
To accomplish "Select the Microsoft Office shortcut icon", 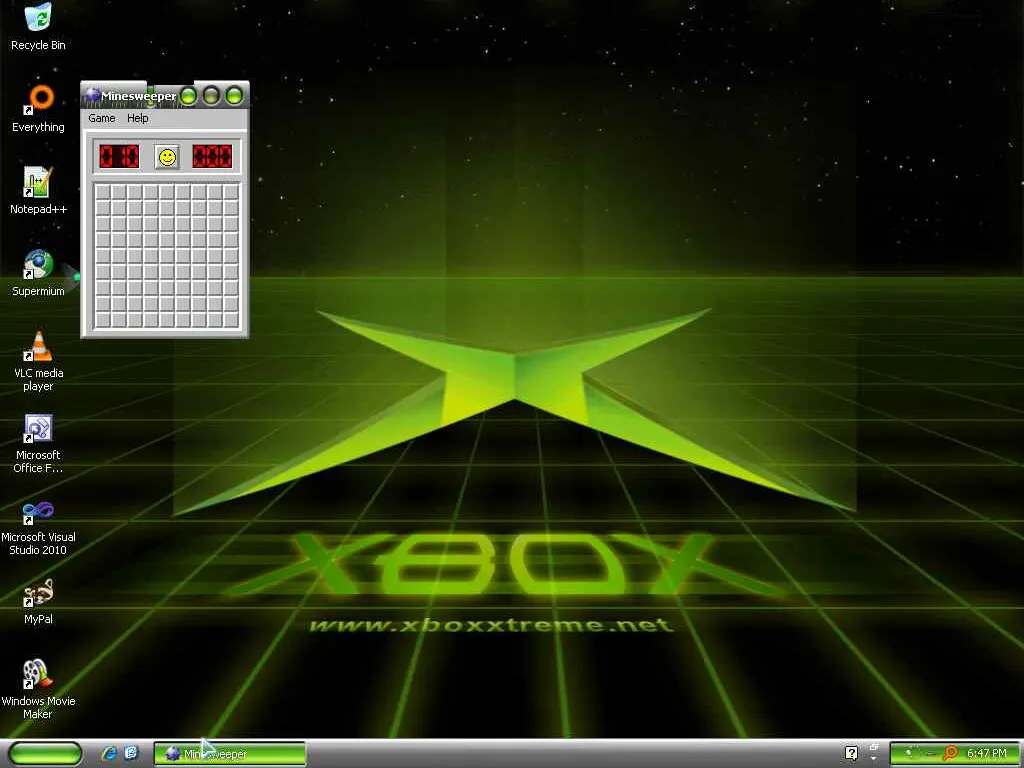I will [38, 443].
